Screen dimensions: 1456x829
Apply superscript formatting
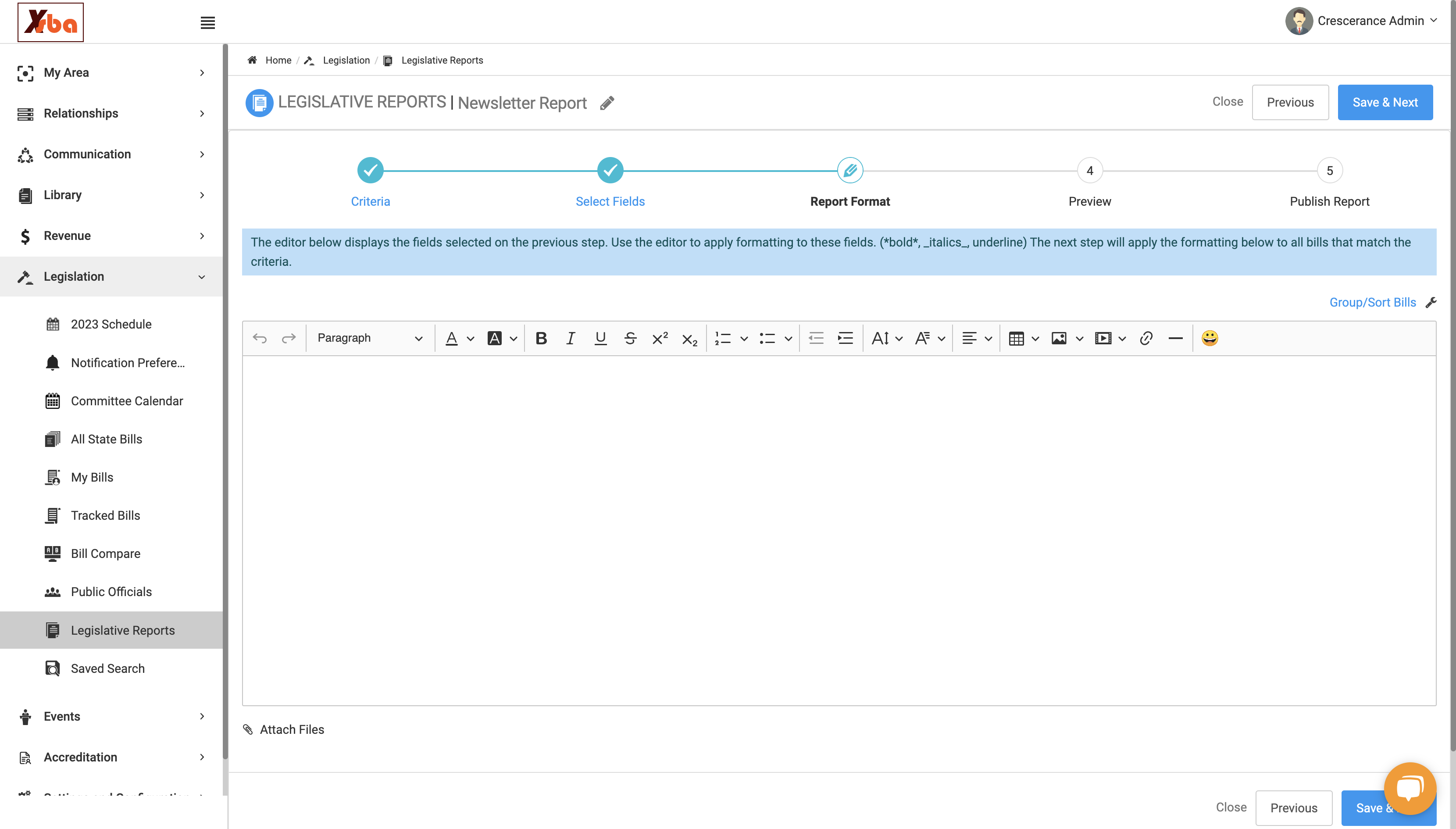pyautogui.click(x=660, y=338)
